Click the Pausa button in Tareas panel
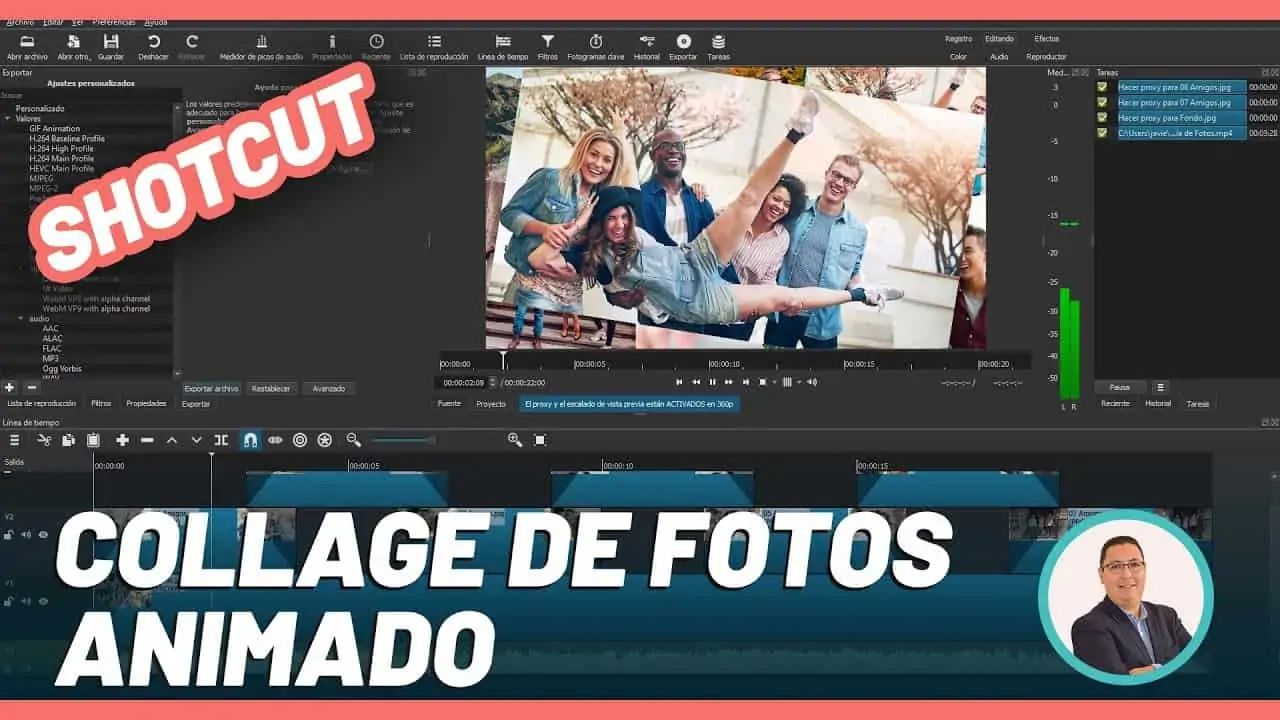 click(1120, 387)
